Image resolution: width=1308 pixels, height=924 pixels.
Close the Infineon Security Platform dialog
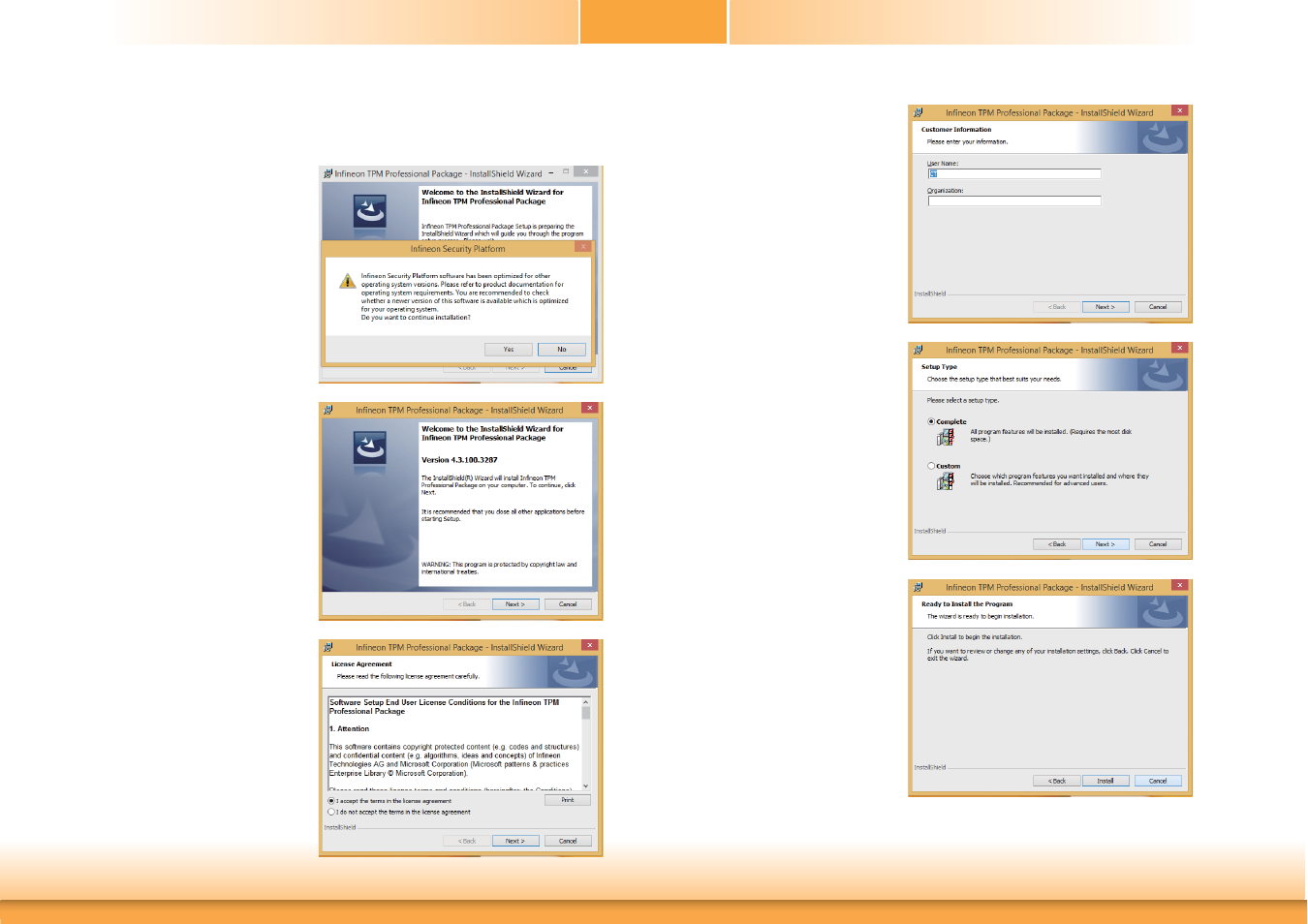[x=583, y=247]
